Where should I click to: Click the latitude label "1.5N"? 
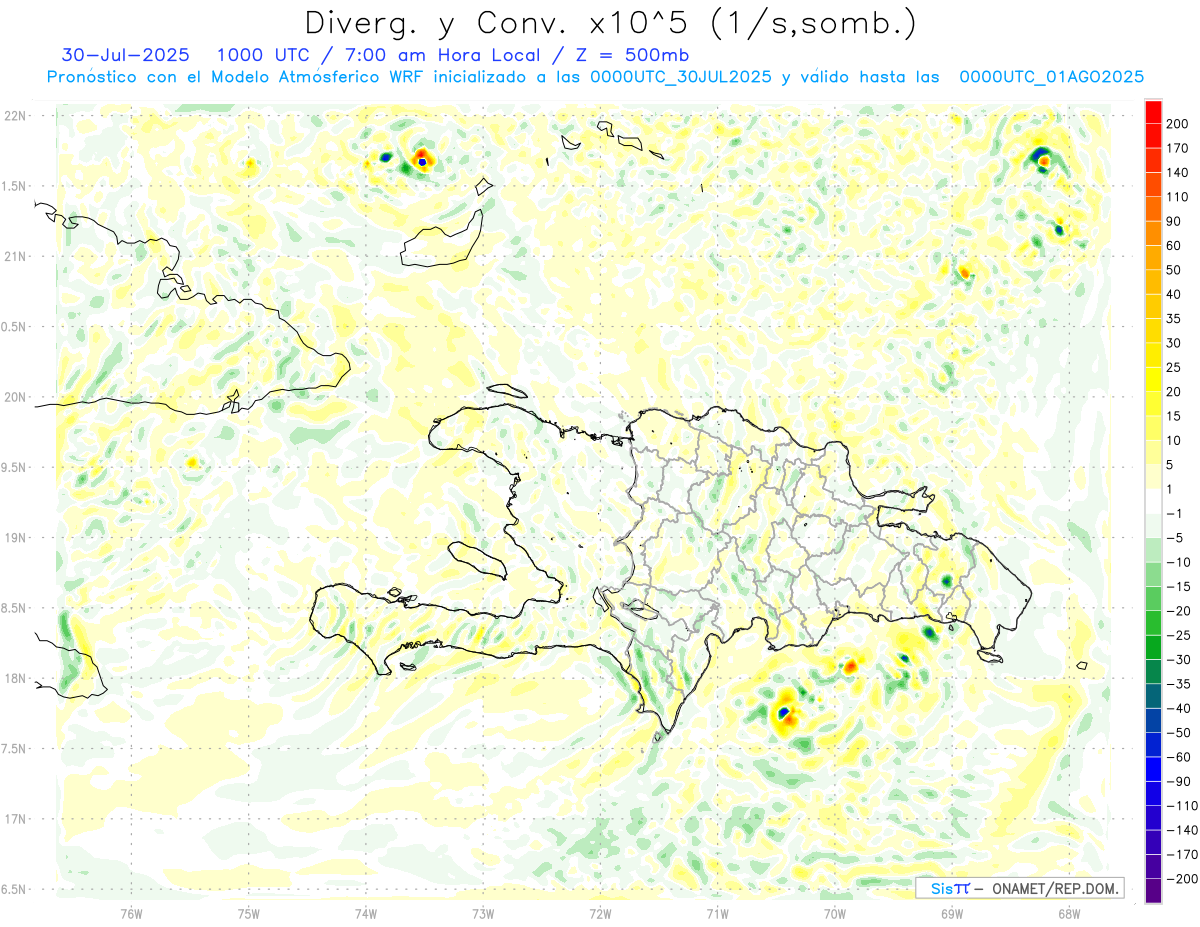pyautogui.click(x=15, y=186)
